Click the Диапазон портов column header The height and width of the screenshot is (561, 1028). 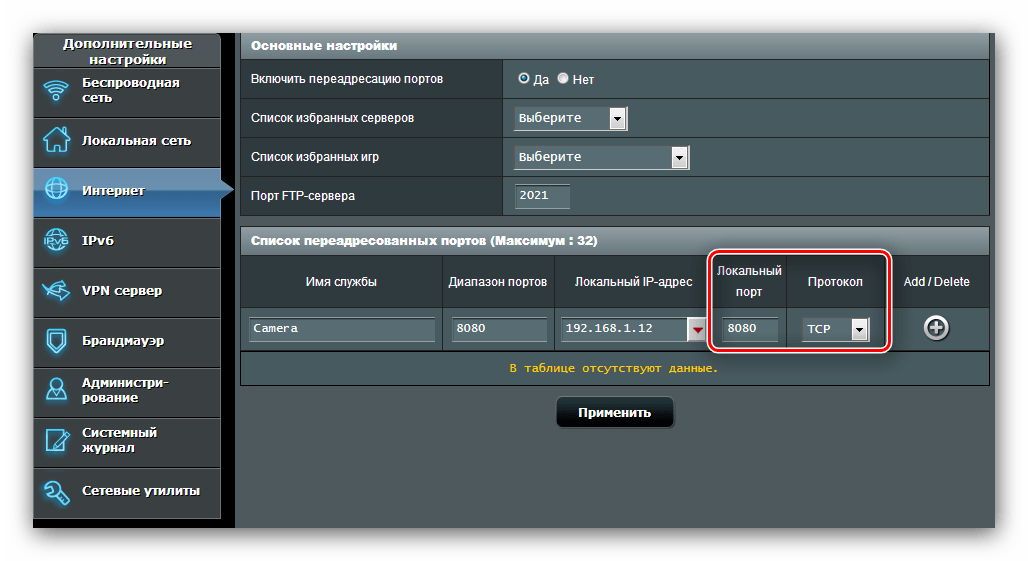[x=498, y=282]
